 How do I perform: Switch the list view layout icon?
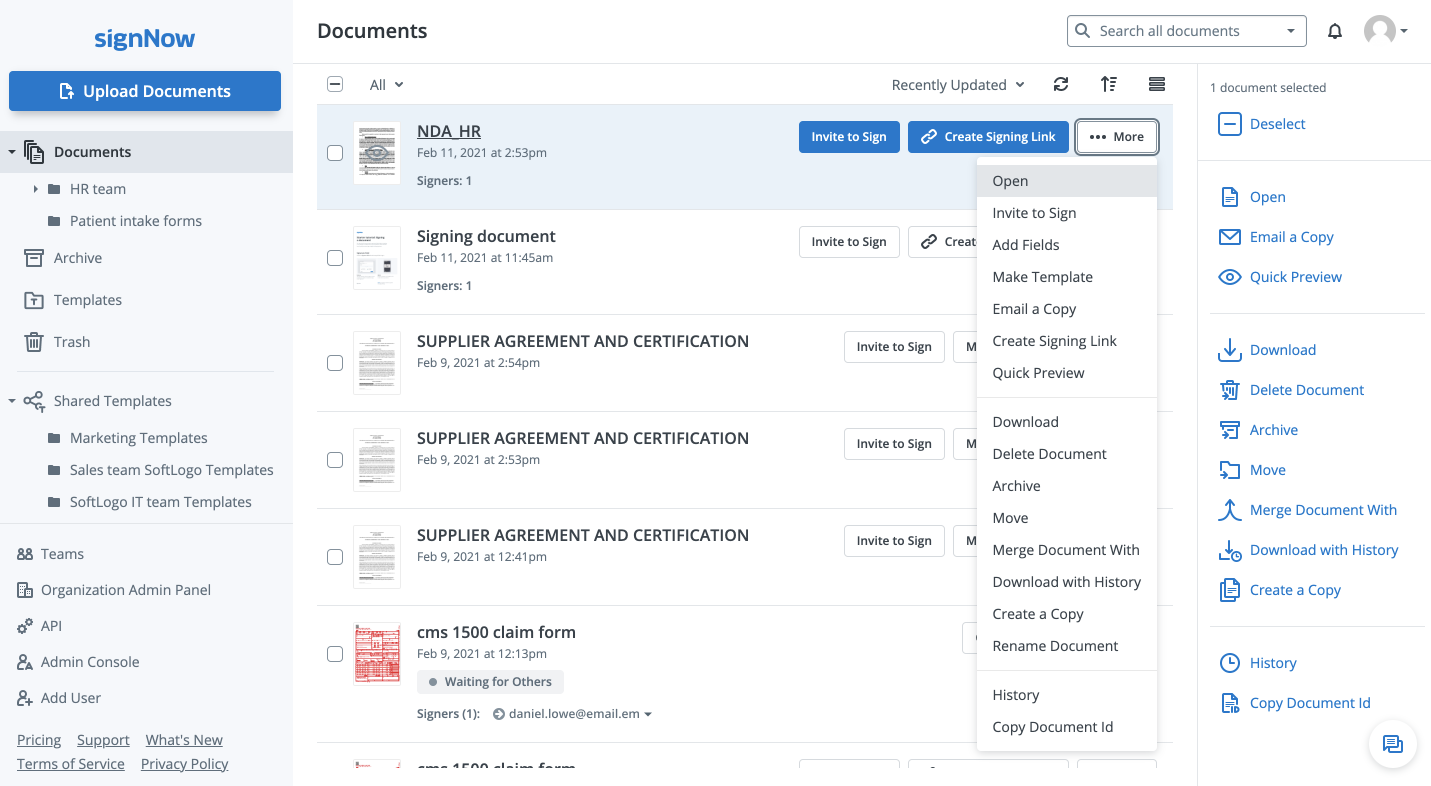[1157, 85]
